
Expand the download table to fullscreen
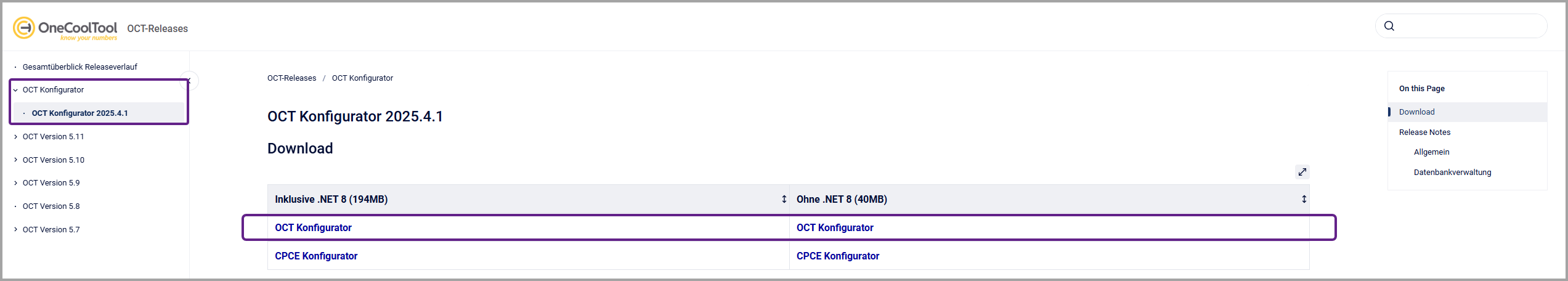tap(1302, 172)
